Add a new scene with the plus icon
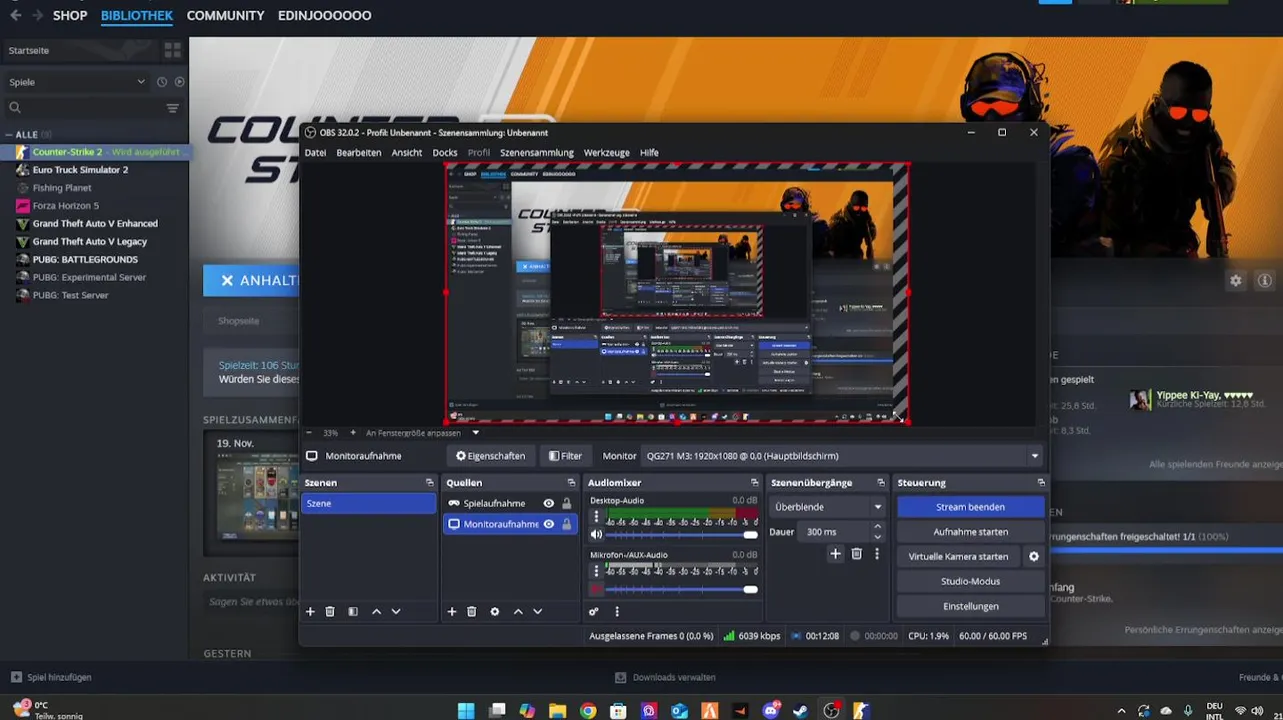Image resolution: width=1283 pixels, height=720 pixels. (310, 611)
